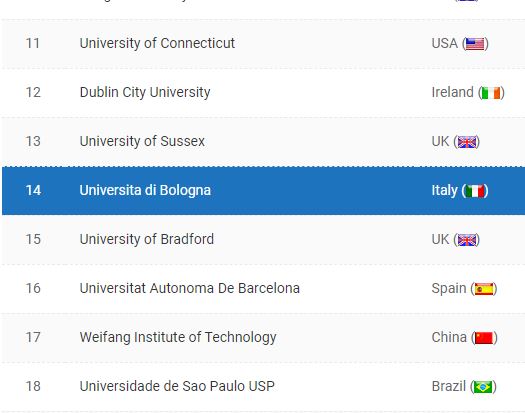The image size is (525, 413).
Task: Click the China flag icon
Action: (484, 338)
